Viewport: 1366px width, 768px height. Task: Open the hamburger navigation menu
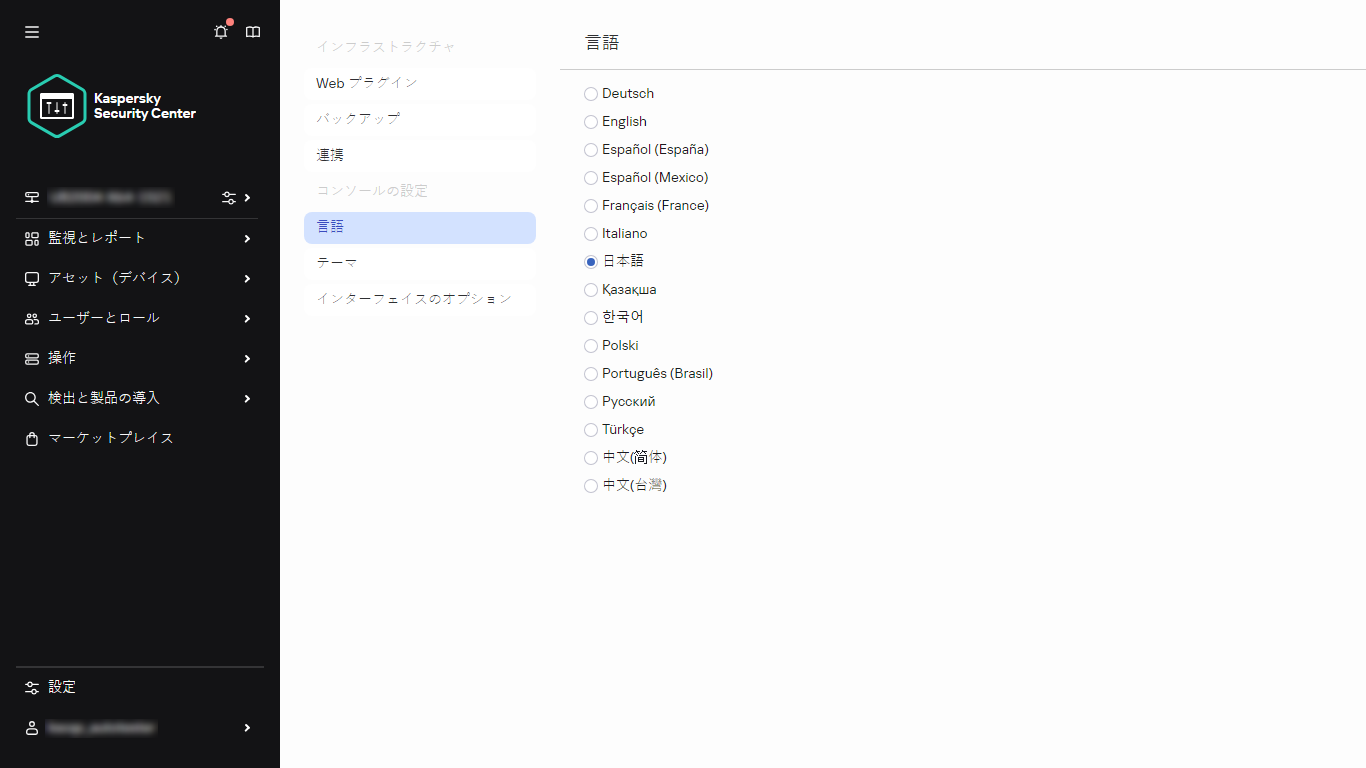[x=31, y=31]
